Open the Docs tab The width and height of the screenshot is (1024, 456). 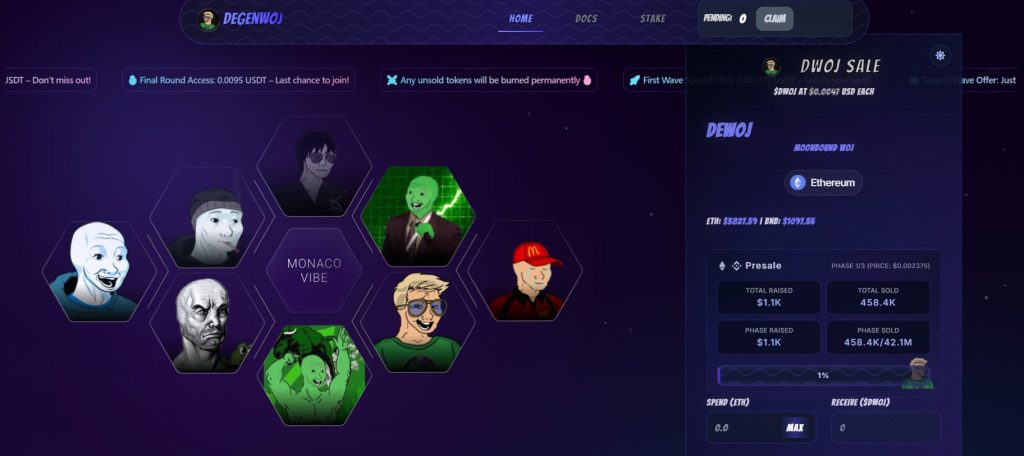pyautogui.click(x=586, y=18)
